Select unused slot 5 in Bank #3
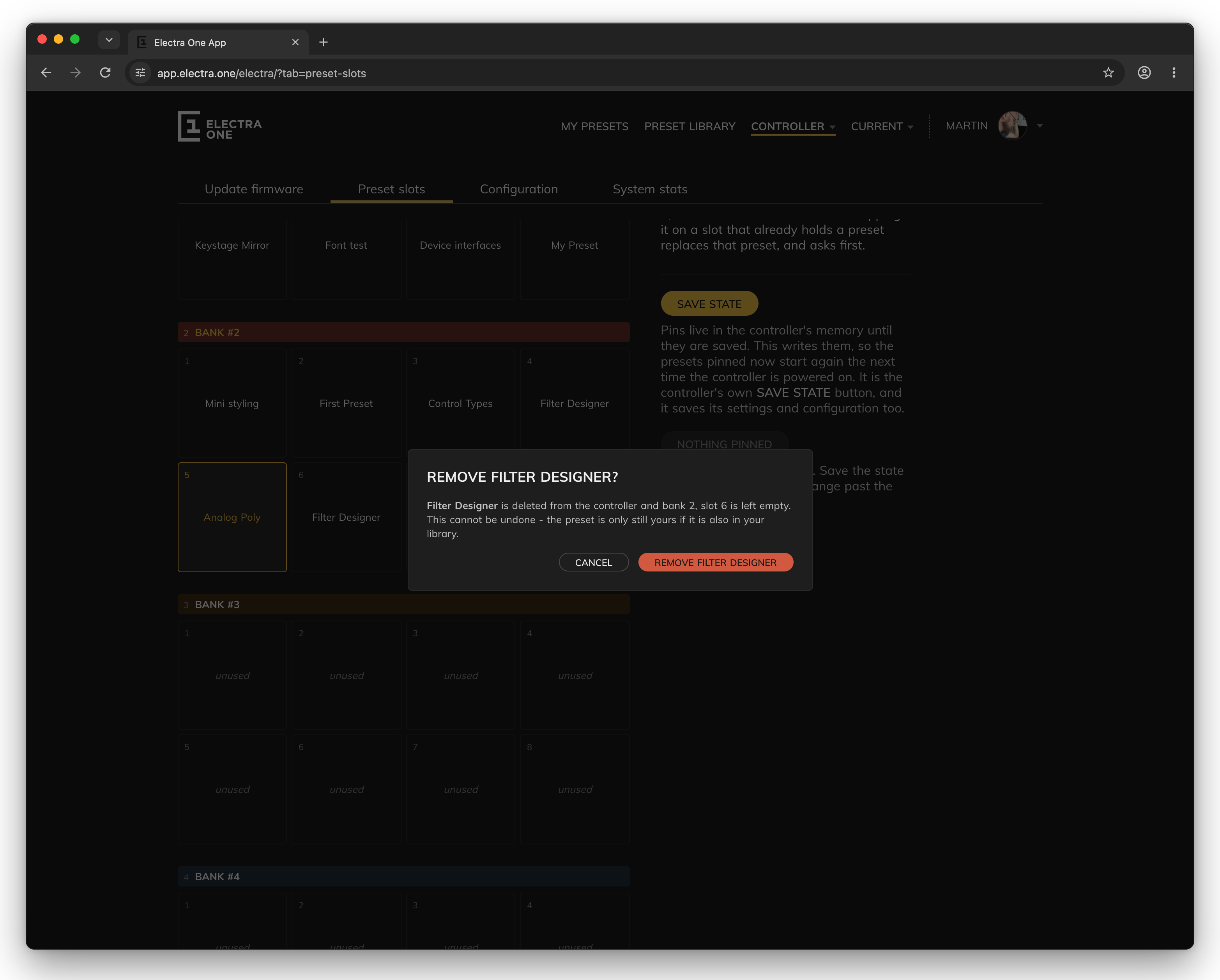 232,789
